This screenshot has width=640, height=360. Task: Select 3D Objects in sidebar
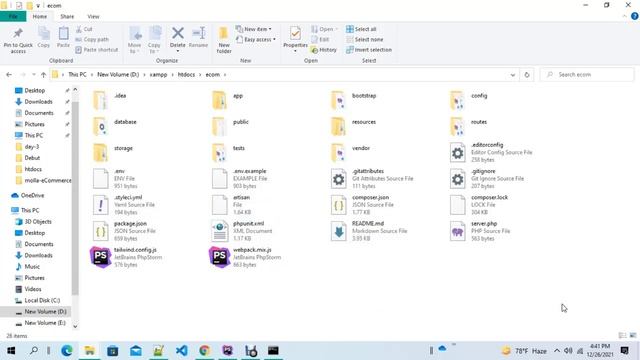tap(38, 222)
